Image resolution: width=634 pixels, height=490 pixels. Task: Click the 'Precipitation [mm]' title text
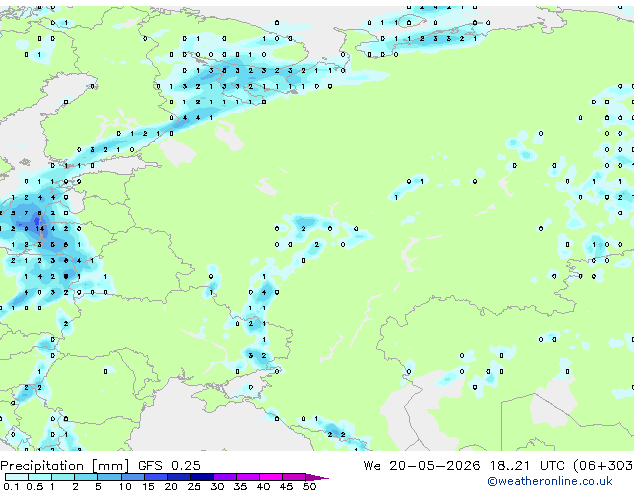[x=64, y=466]
